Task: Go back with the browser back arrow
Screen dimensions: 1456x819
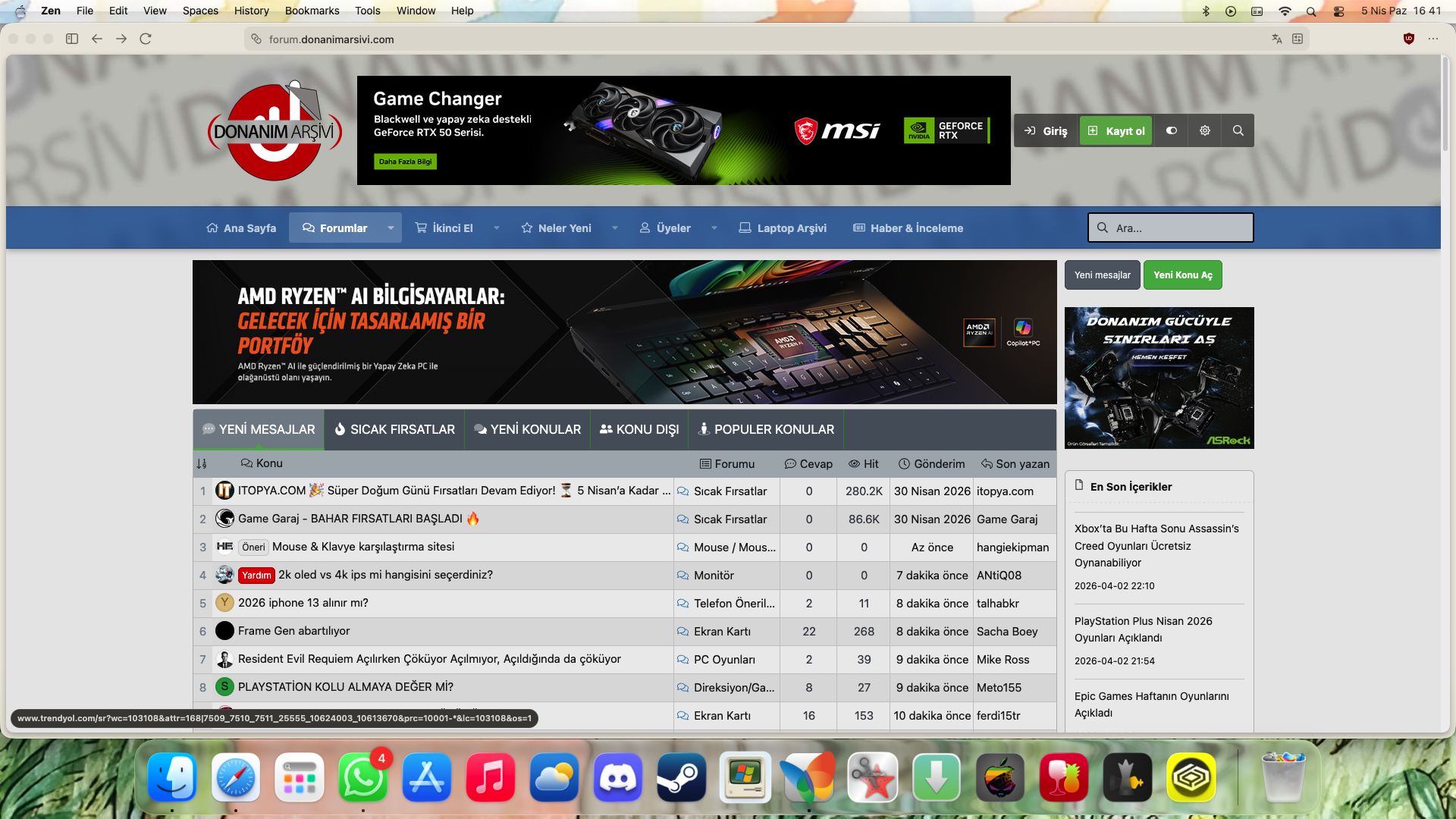Action: pos(97,39)
